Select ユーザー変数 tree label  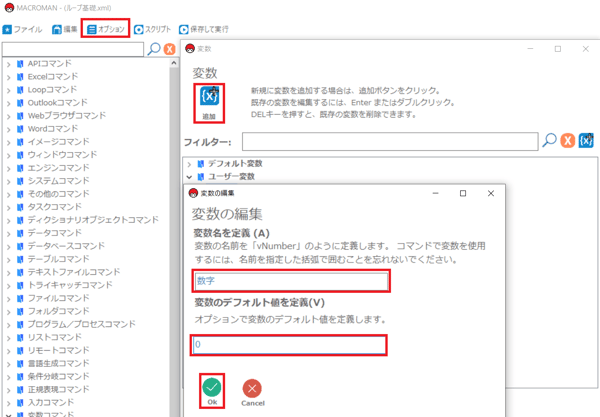point(232,177)
